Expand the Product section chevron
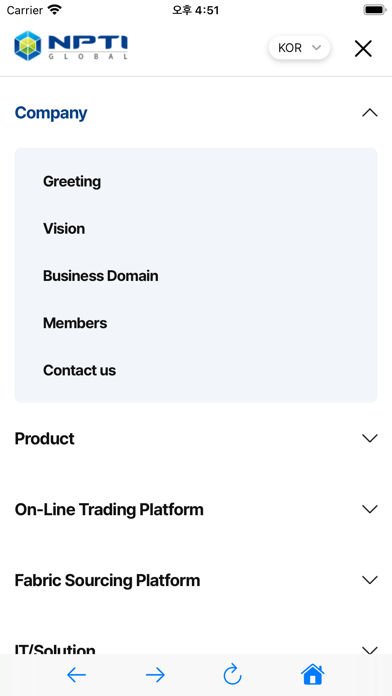Screen dimensions: 392x696 pos(369,438)
